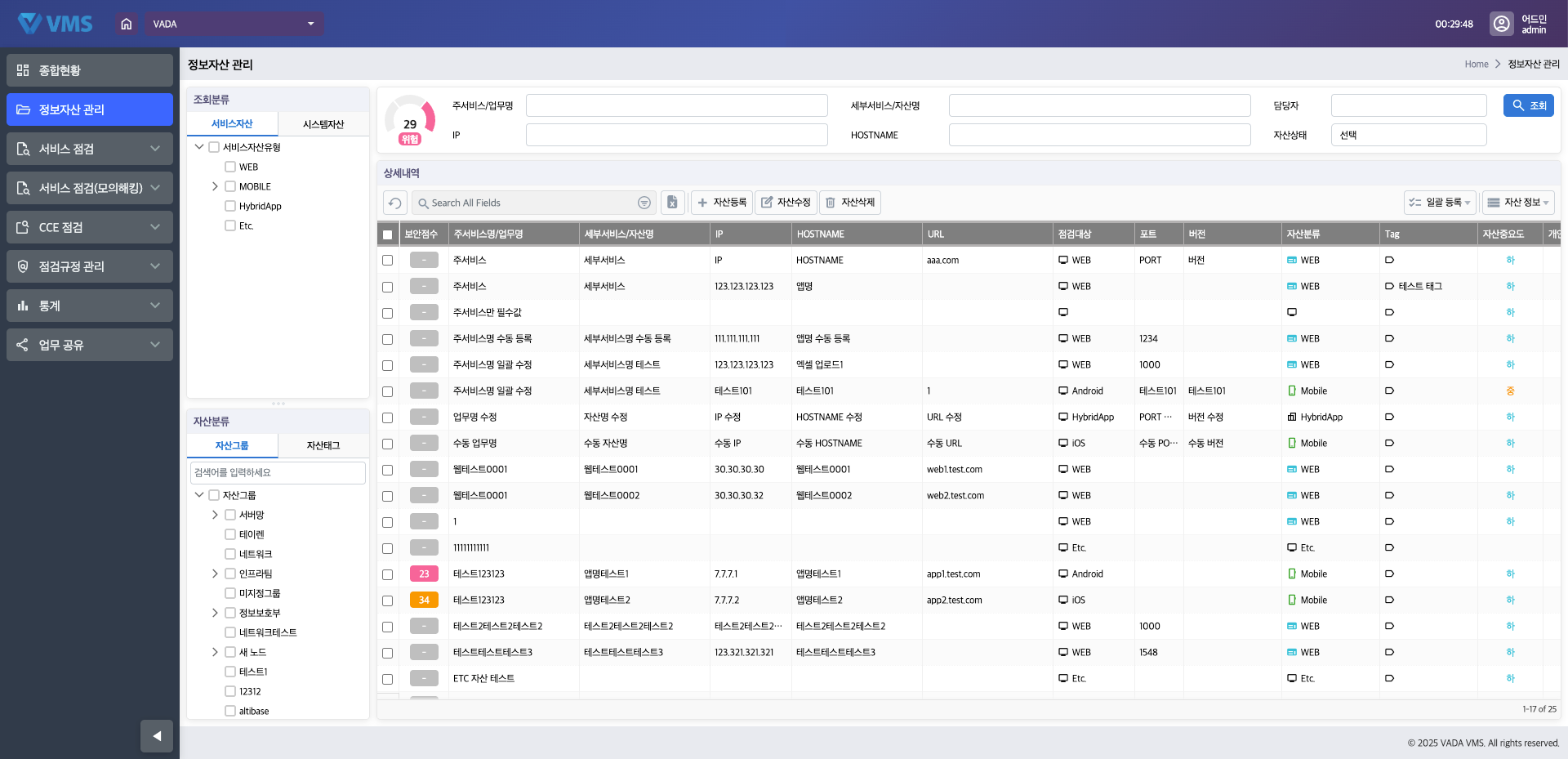Collapse the left sidebar arrow button

(x=157, y=736)
